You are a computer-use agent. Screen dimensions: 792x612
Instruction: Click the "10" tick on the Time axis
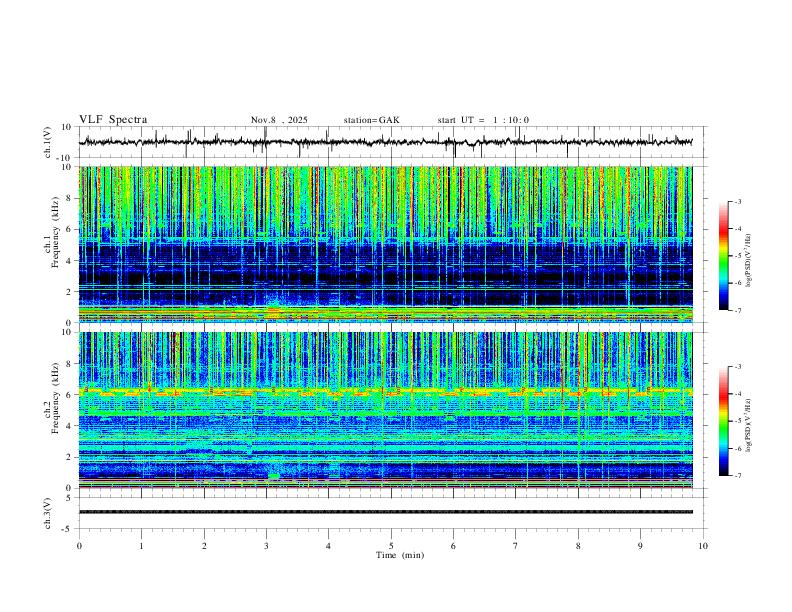[x=703, y=546]
